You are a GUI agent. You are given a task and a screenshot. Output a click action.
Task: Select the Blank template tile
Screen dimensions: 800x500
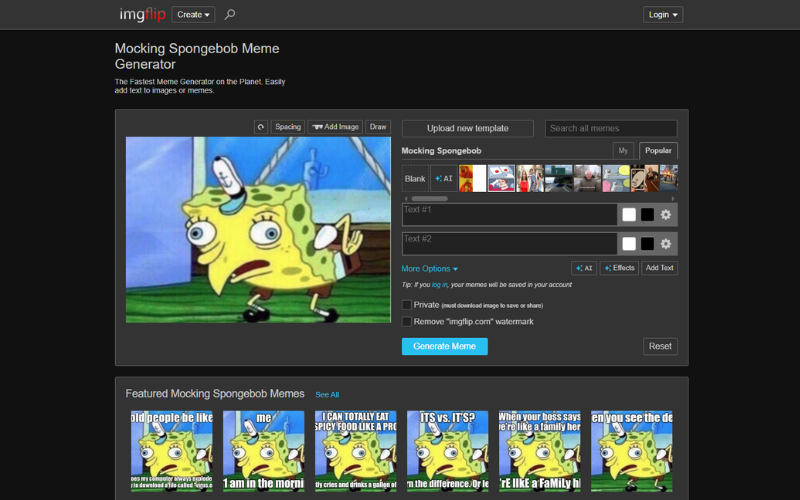[x=415, y=179]
